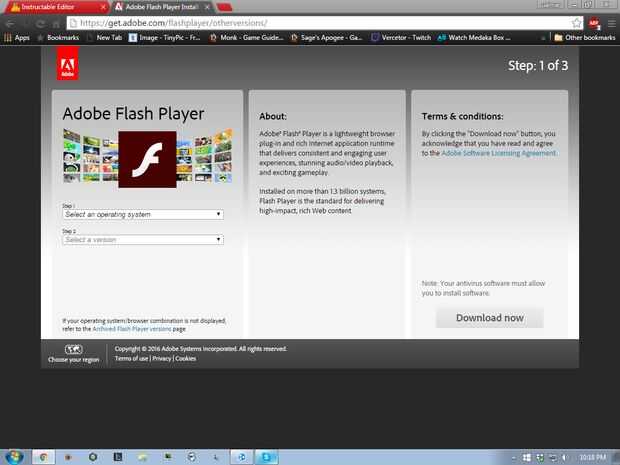Open the Other bookmarks folder
Viewport: 620px width, 465px height.
pyautogui.click(x=585, y=38)
